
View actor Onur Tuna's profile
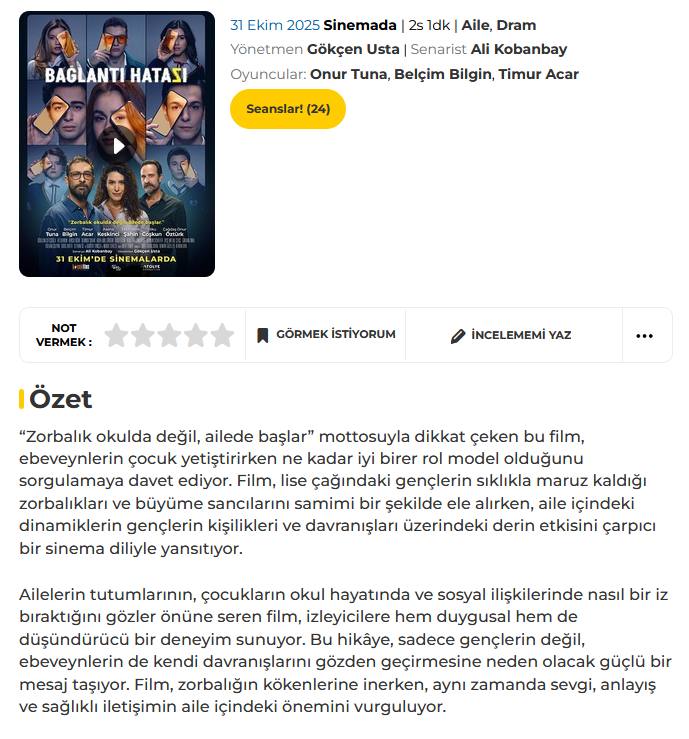[x=348, y=74]
